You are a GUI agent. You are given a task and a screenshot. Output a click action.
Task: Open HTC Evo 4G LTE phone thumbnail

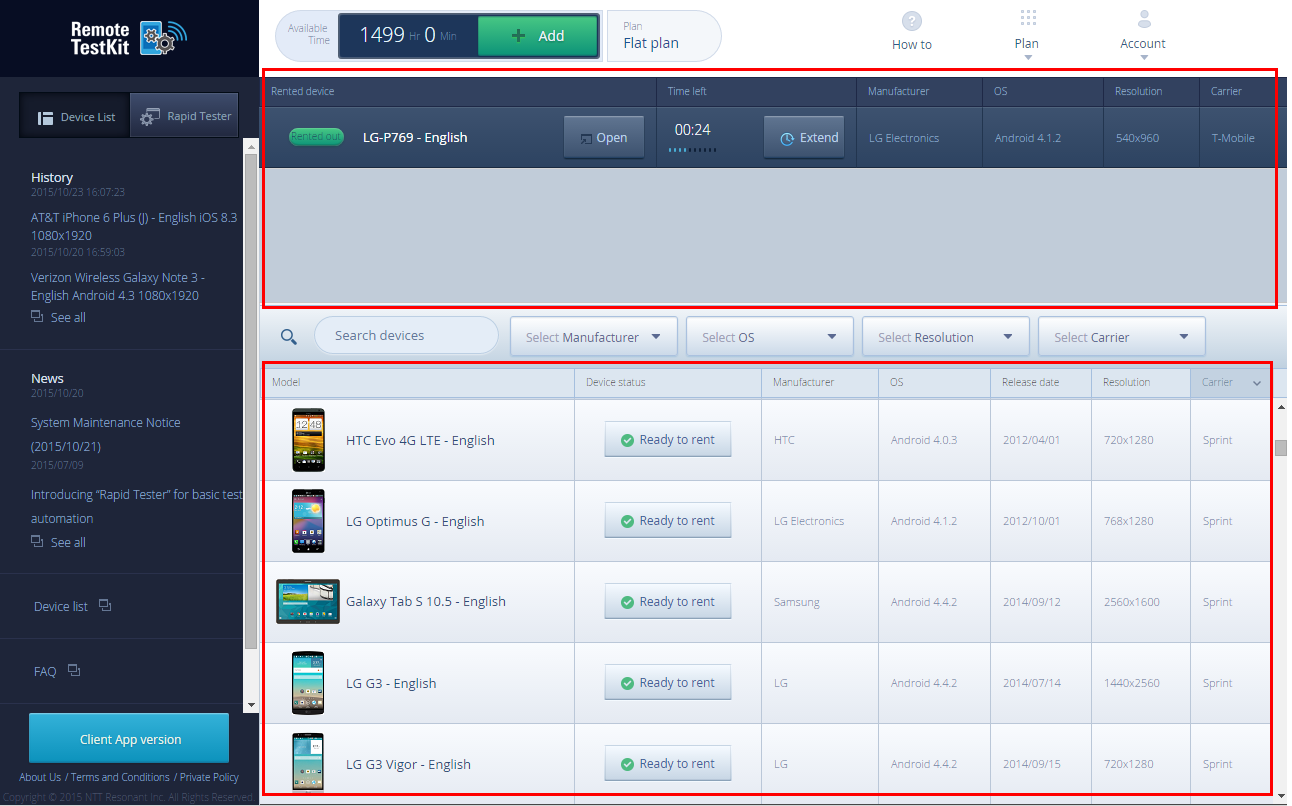pos(308,440)
